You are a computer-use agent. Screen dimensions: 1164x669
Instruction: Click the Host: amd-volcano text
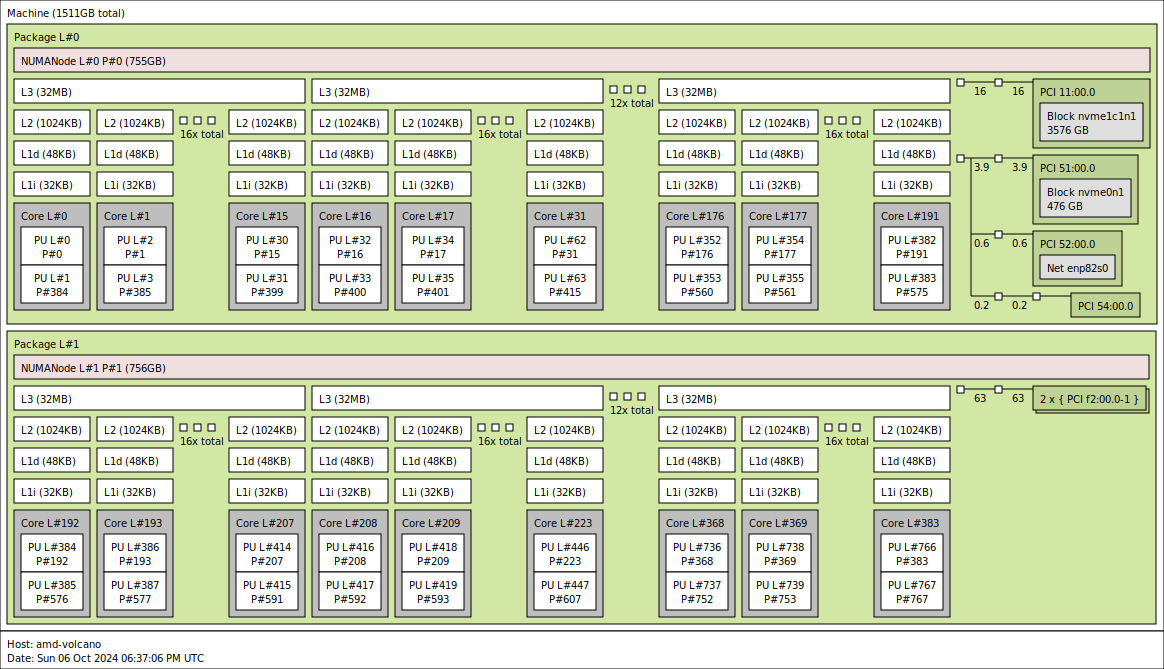click(x=54, y=644)
